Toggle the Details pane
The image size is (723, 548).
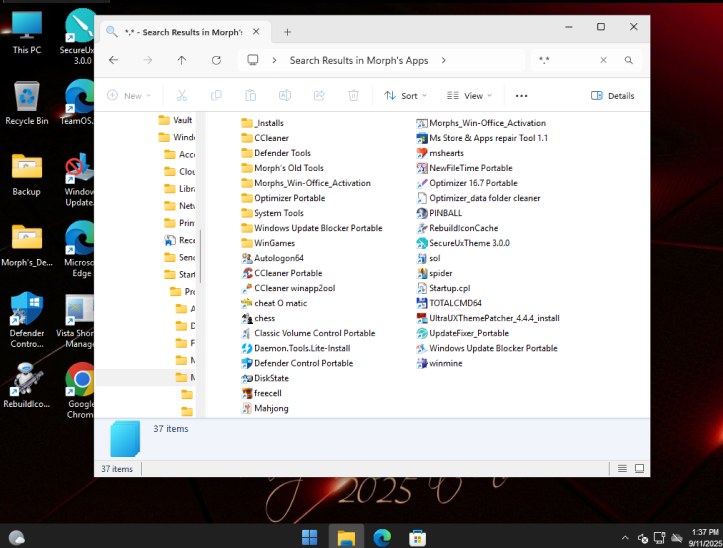pyautogui.click(x=612, y=95)
